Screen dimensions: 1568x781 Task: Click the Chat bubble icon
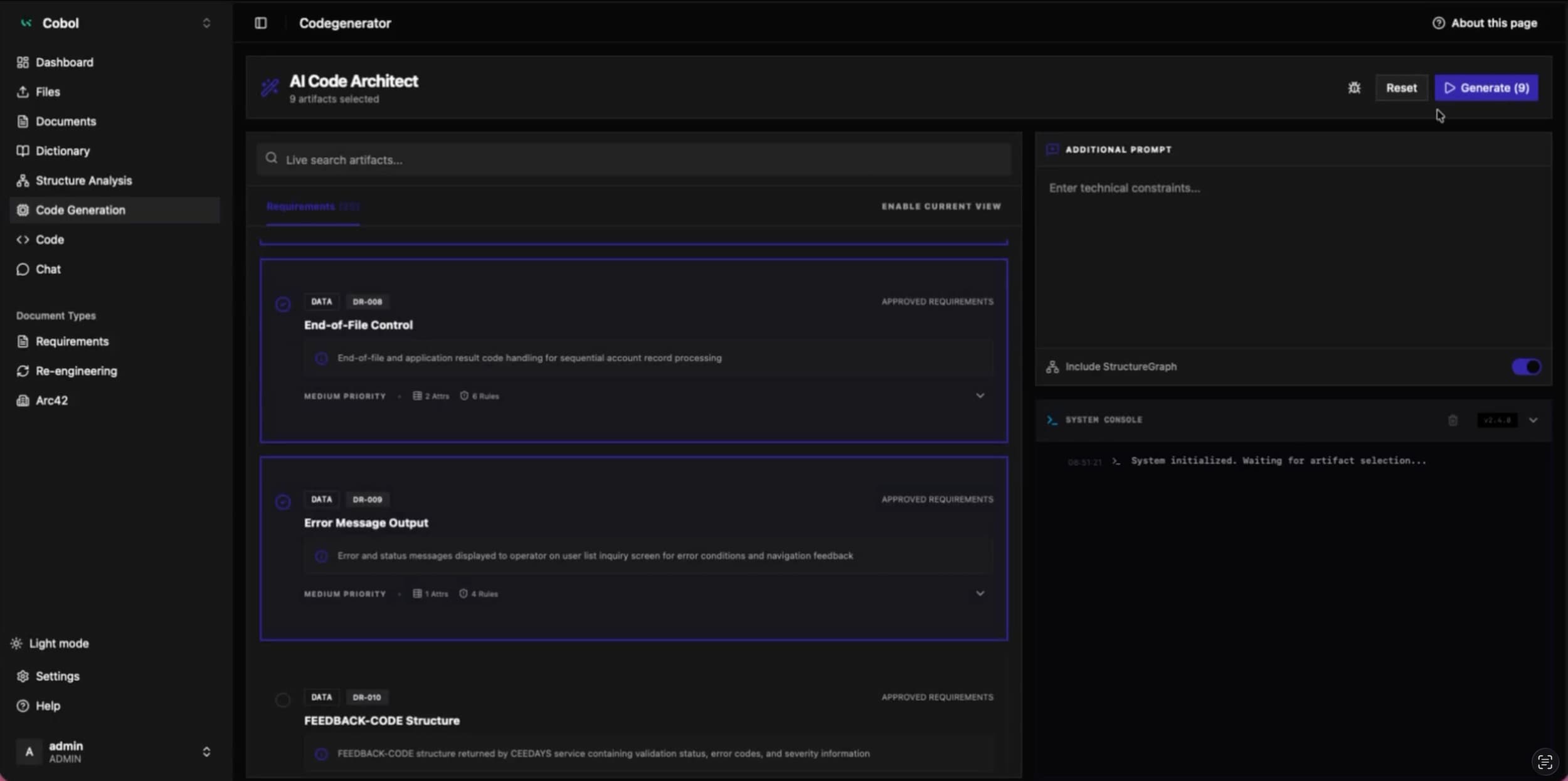(x=23, y=269)
